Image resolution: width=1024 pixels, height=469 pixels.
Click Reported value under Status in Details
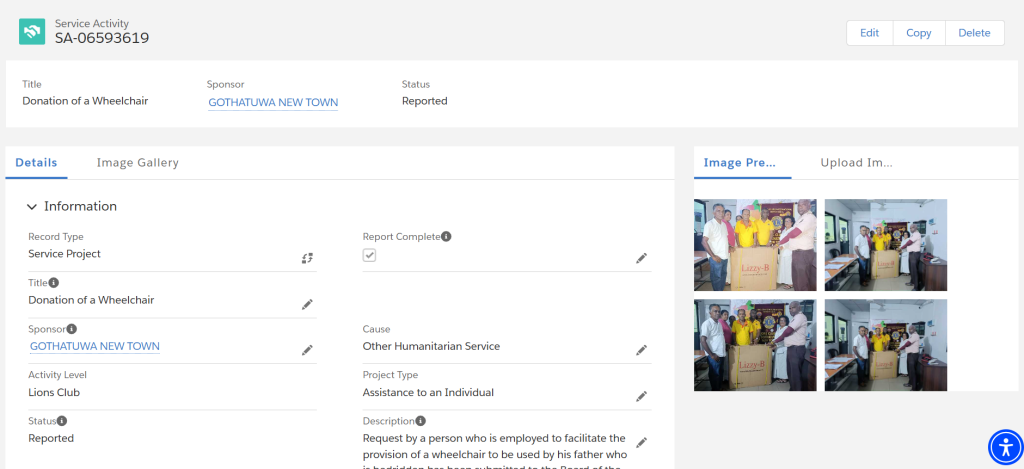tap(51, 438)
